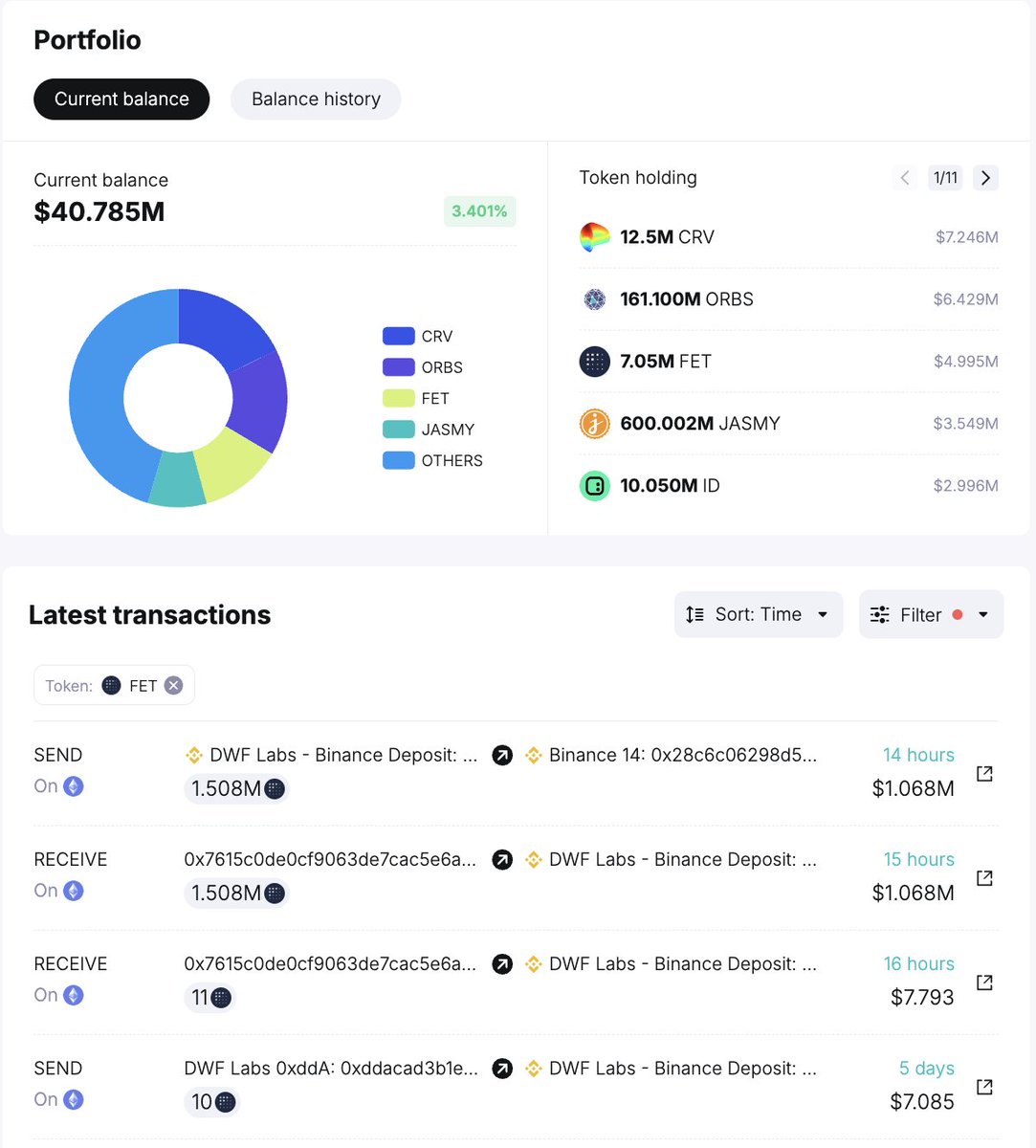
Task: Click Ethereum chain icon on 16 hours RECEIVE
Action: click(x=74, y=995)
